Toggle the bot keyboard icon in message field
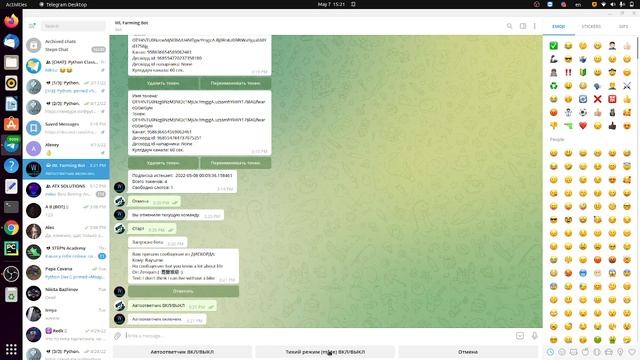 pos(520,336)
